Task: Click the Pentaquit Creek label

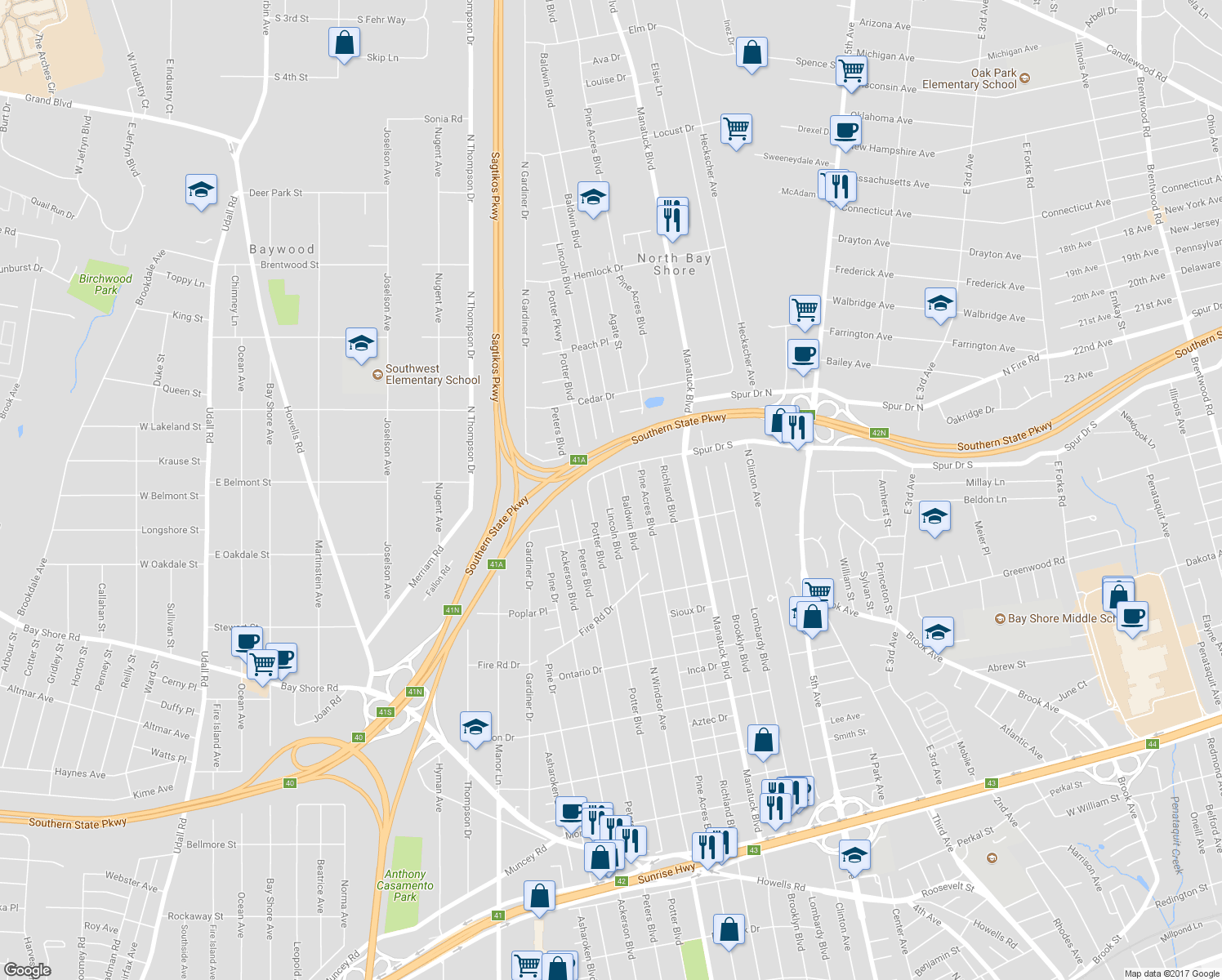Action: click(1176, 836)
